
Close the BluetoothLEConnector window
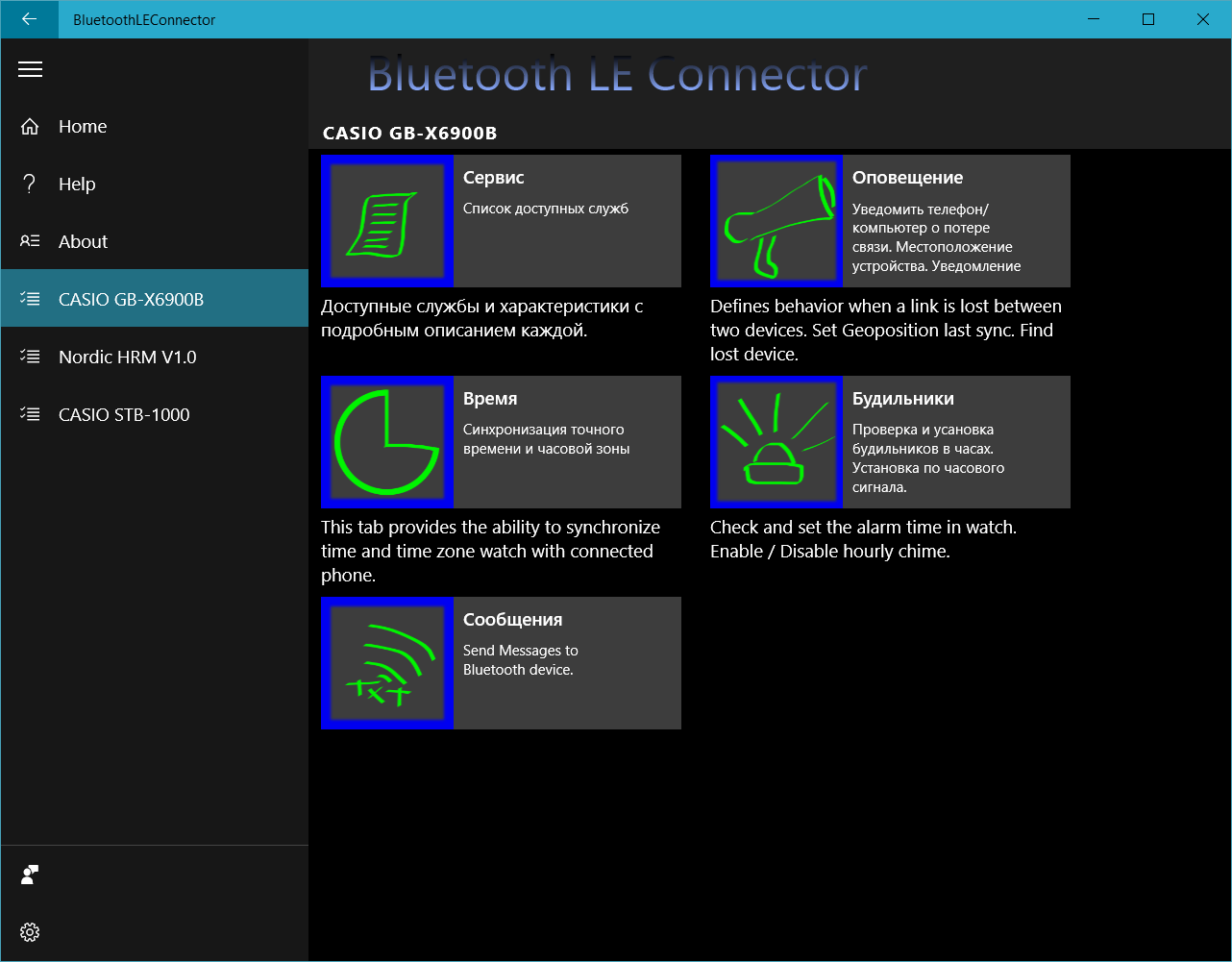click(1203, 19)
